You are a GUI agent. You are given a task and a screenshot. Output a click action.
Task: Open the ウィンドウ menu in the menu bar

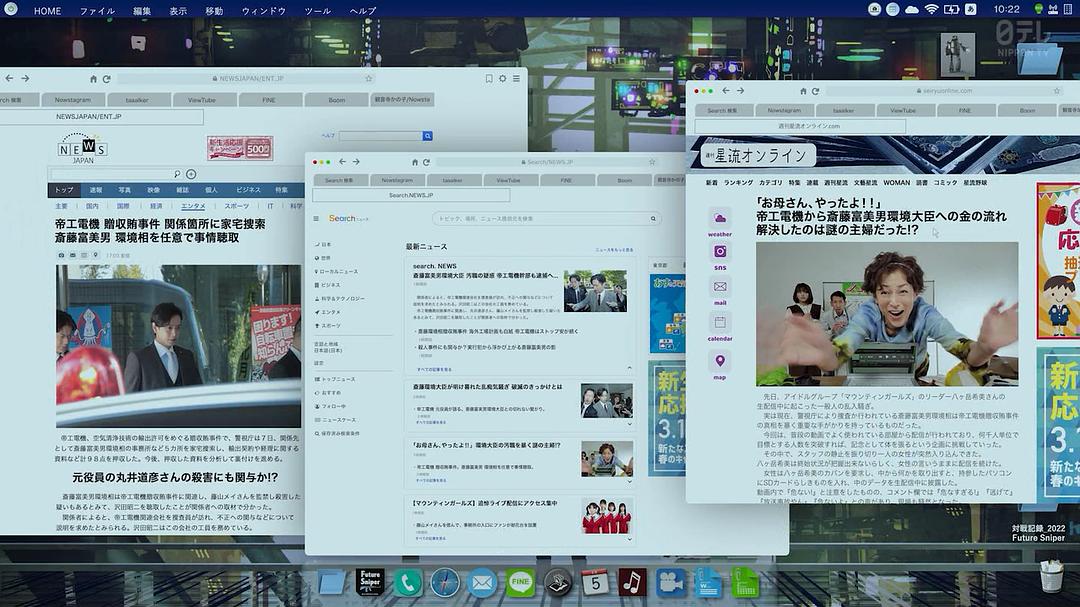click(x=264, y=10)
